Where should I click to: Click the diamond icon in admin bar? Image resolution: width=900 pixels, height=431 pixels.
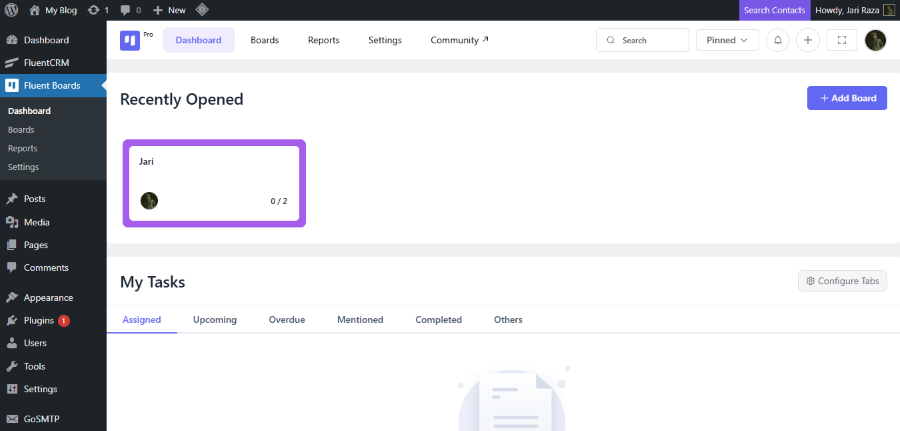pyautogui.click(x=202, y=10)
